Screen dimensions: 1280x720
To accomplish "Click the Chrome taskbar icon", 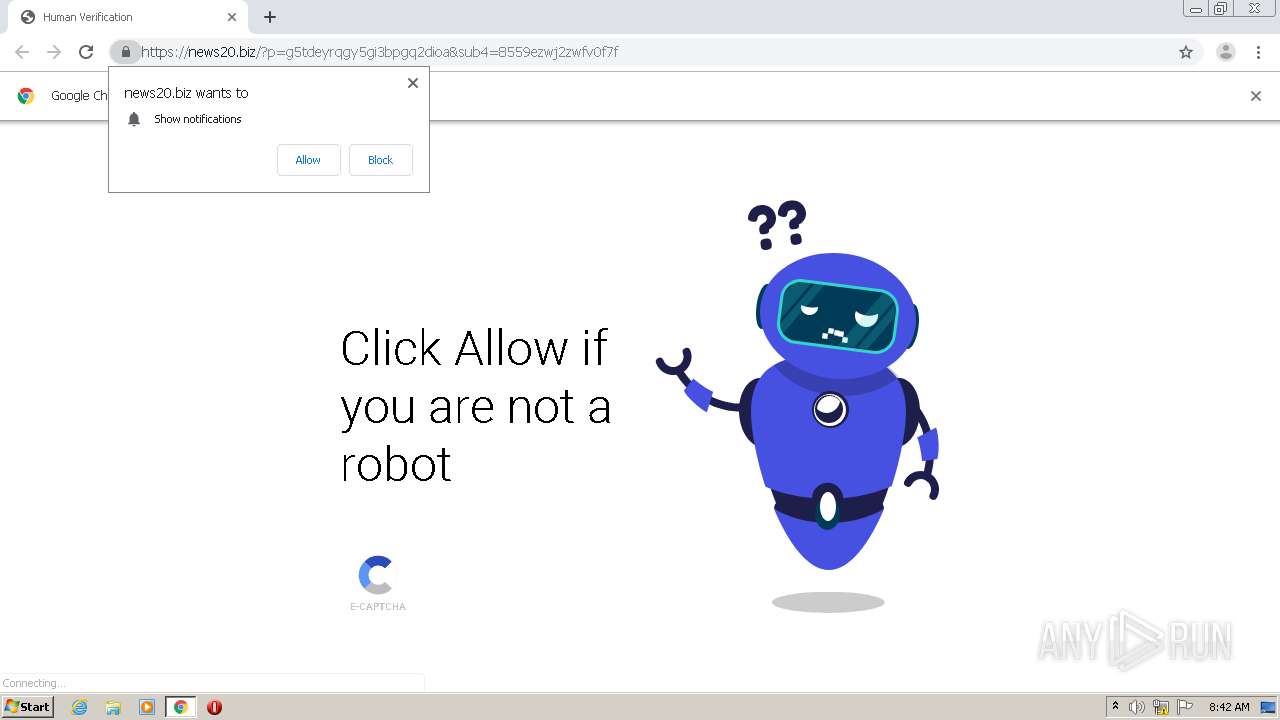I will [x=181, y=707].
